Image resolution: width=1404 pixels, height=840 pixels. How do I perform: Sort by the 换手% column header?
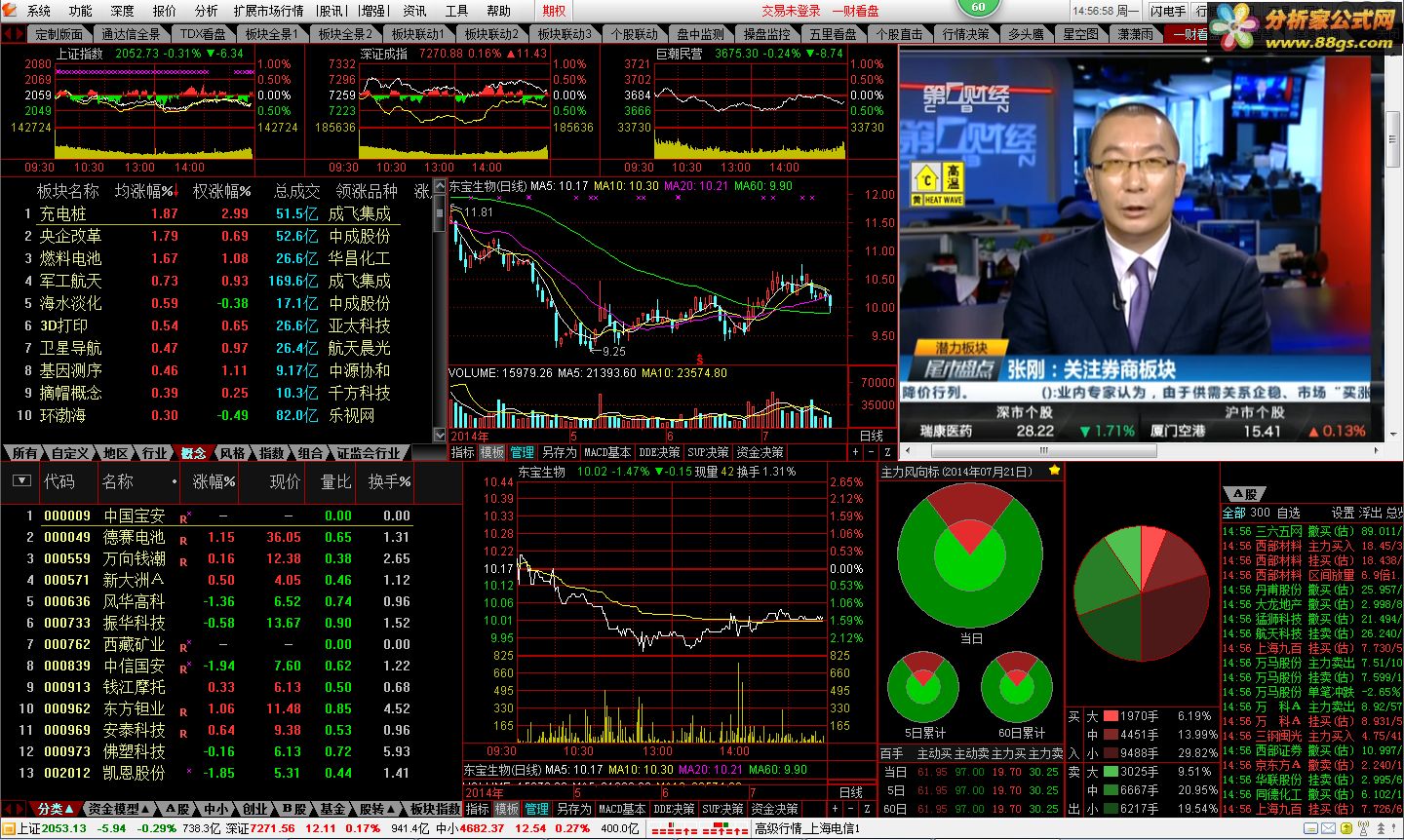[x=389, y=481]
